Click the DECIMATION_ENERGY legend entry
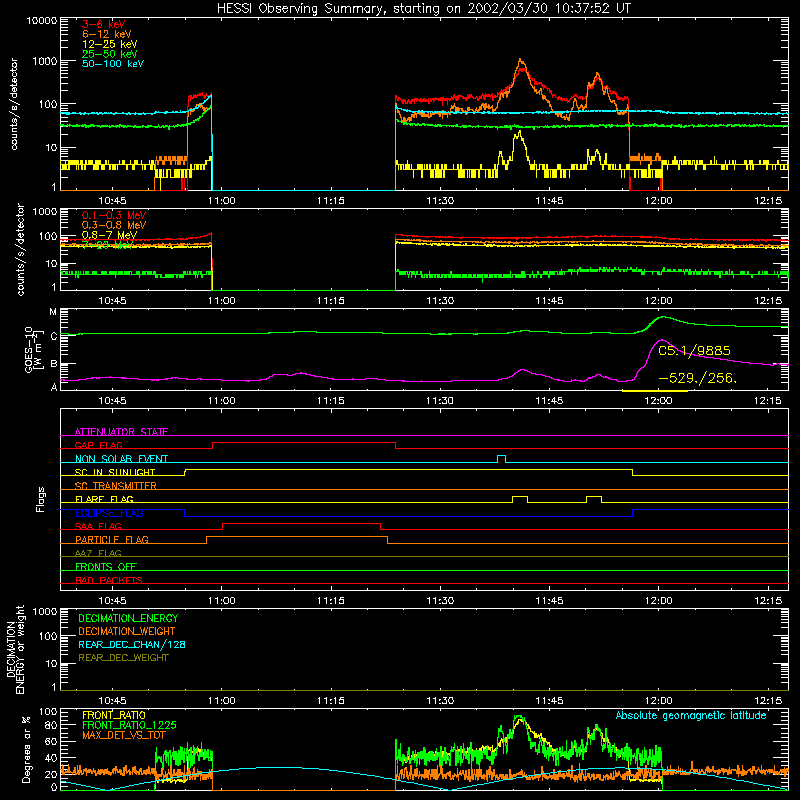 [x=128, y=618]
